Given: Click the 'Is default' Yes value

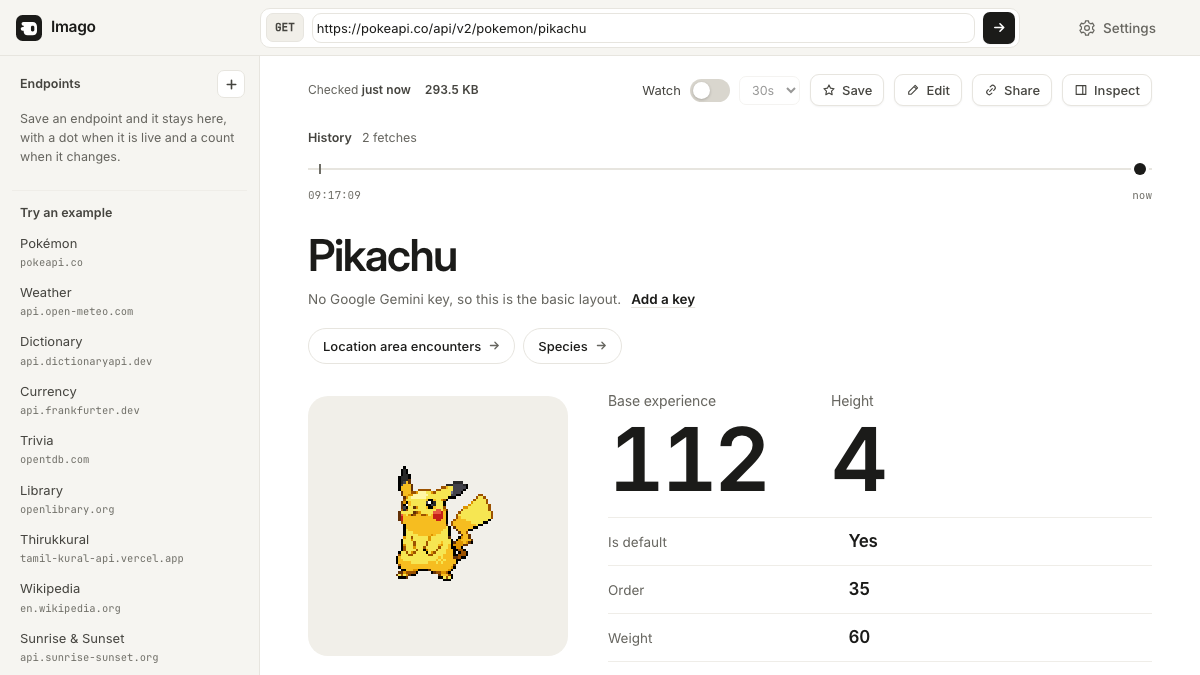Looking at the screenshot, I should 863,541.
